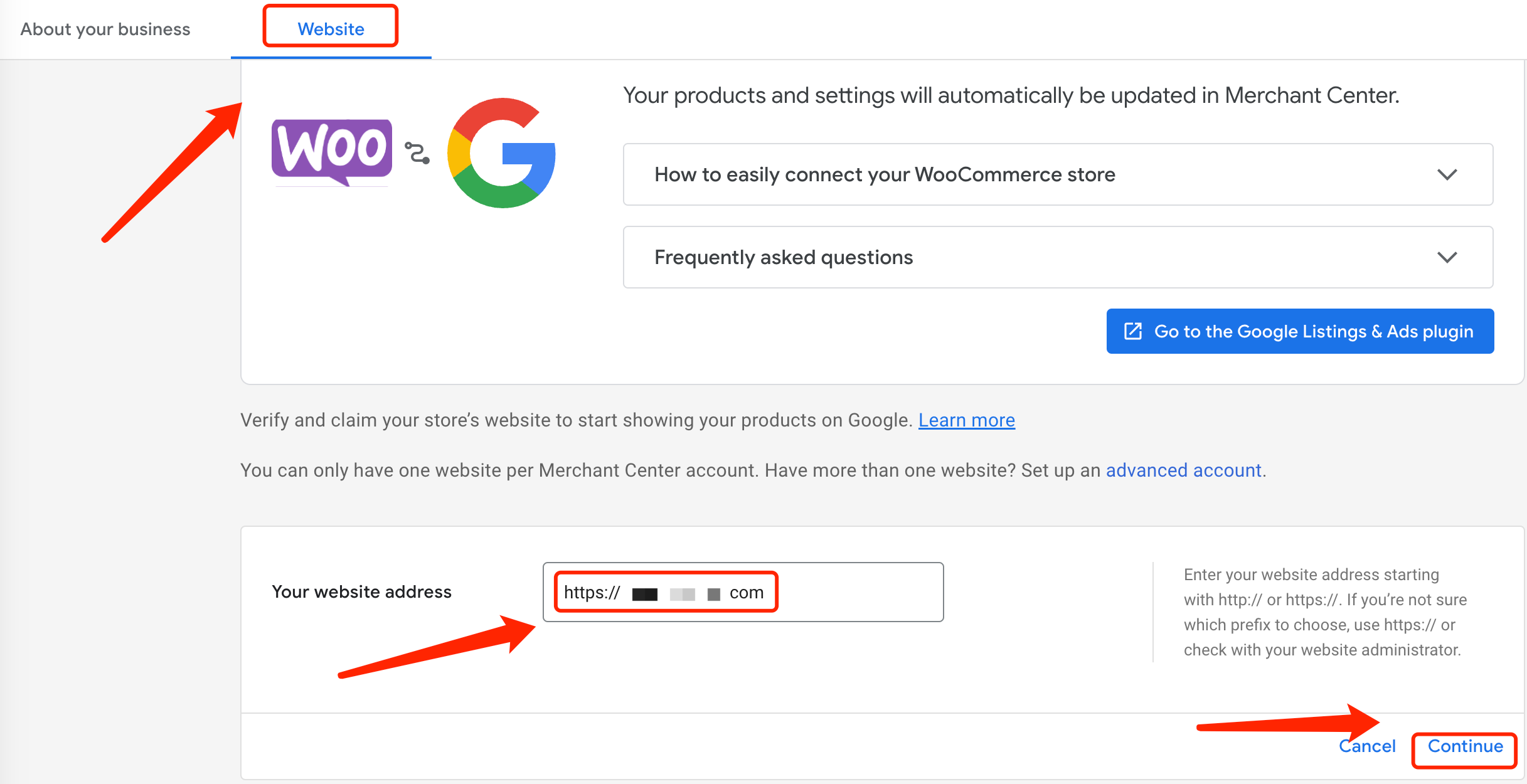The image size is (1527, 784).
Task: Click Cancel to dismiss the form
Action: tap(1367, 746)
